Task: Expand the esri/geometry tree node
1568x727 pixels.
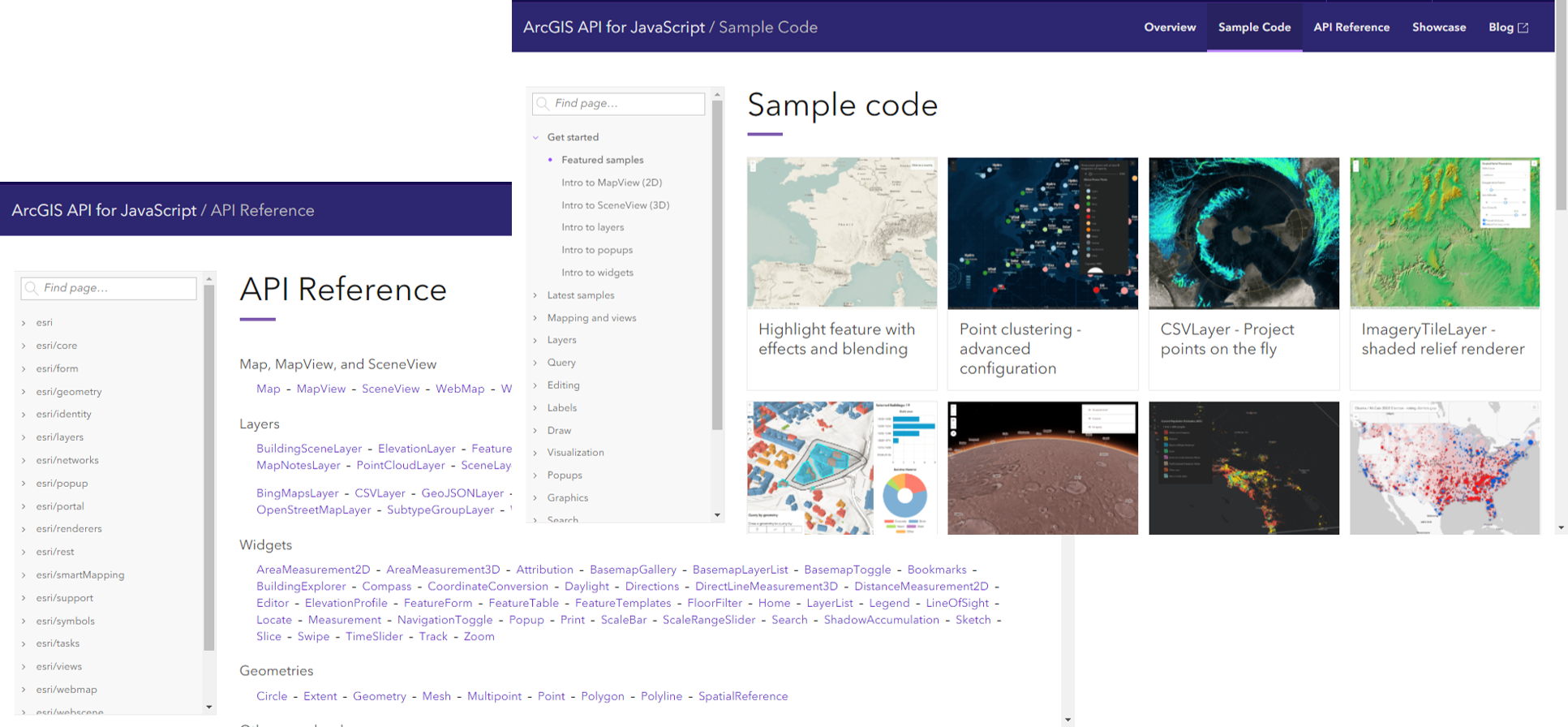Action: coord(24,392)
